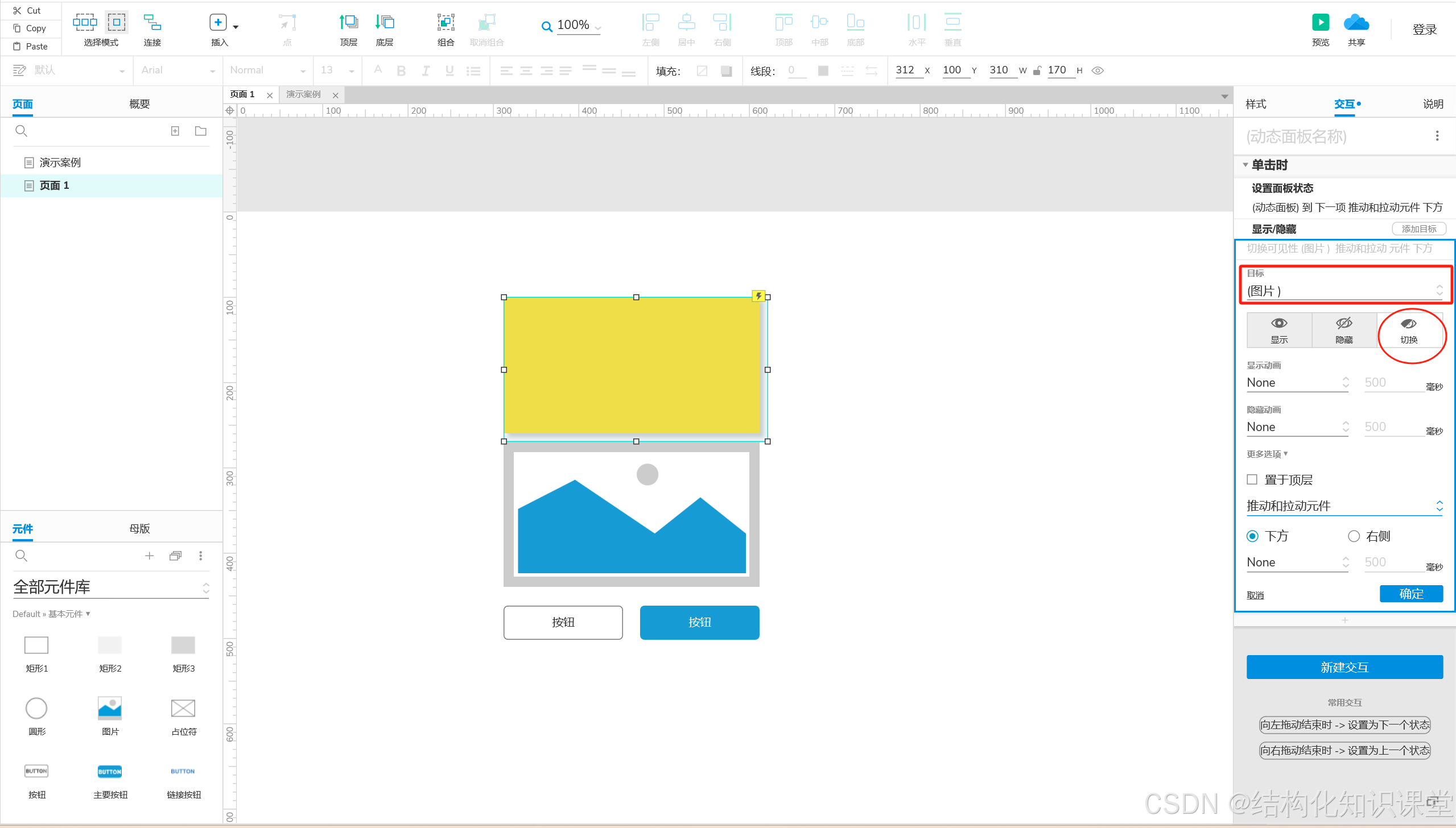The height and width of the screenshot is (828, 1456).
Task: Click the 取消组合 ungroup icon
Action: [x=486, y=23]
